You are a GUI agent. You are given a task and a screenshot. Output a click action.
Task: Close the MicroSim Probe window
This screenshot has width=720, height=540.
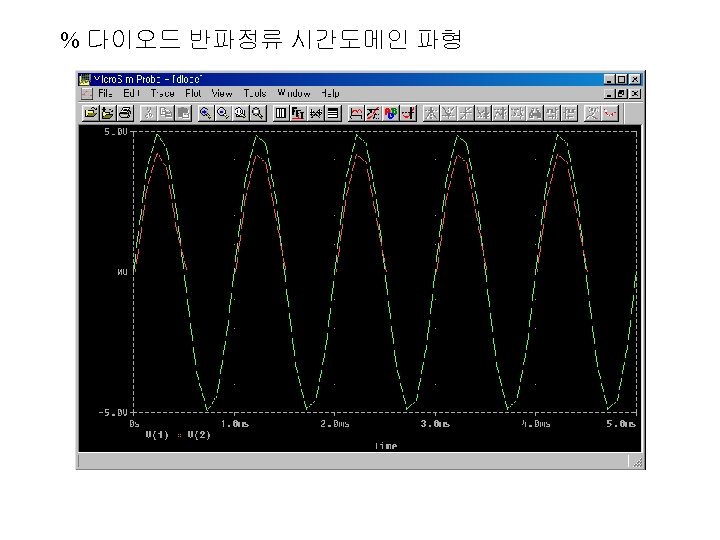click(x=635, y=80)
